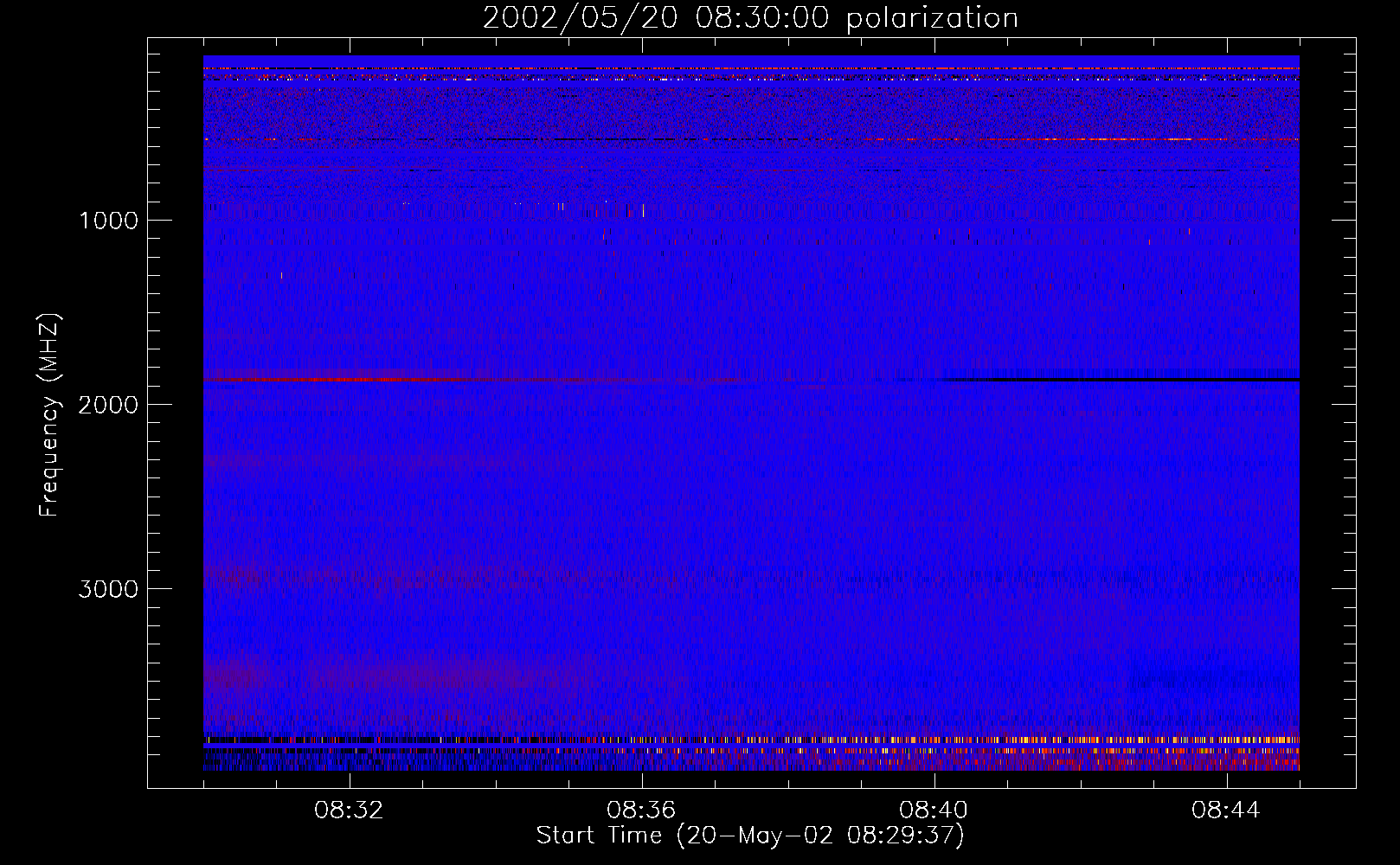Click the plot title '2002/05/20 08:30:00 polarization'
Viewport: 1400px width, 865px height.
click(x=750, y=17)
